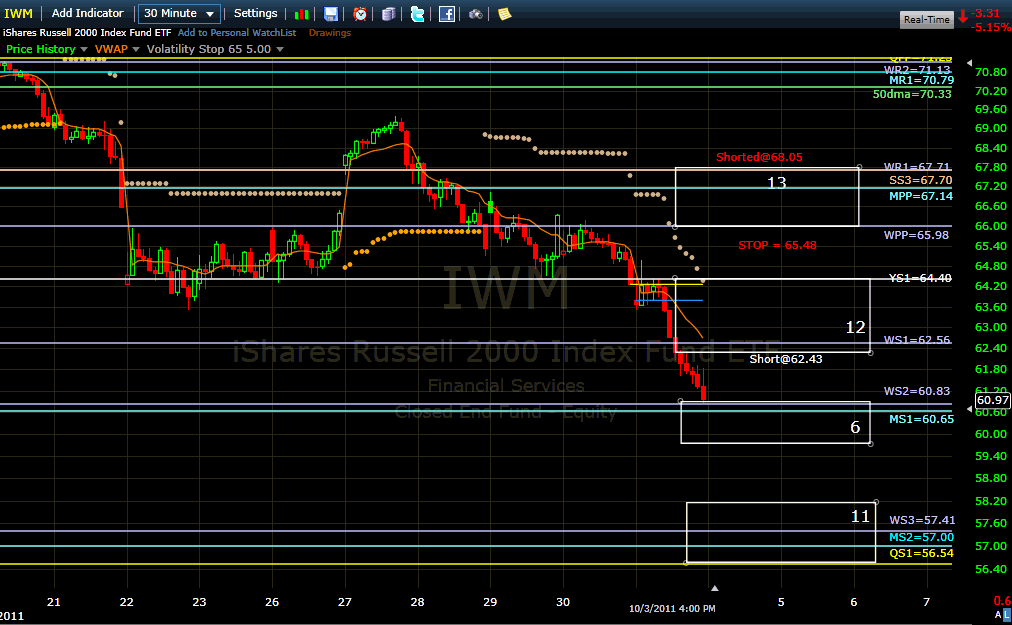
Task: Click the 10/3/2011 4:00 PM timestamp
Action: point(672,608)
